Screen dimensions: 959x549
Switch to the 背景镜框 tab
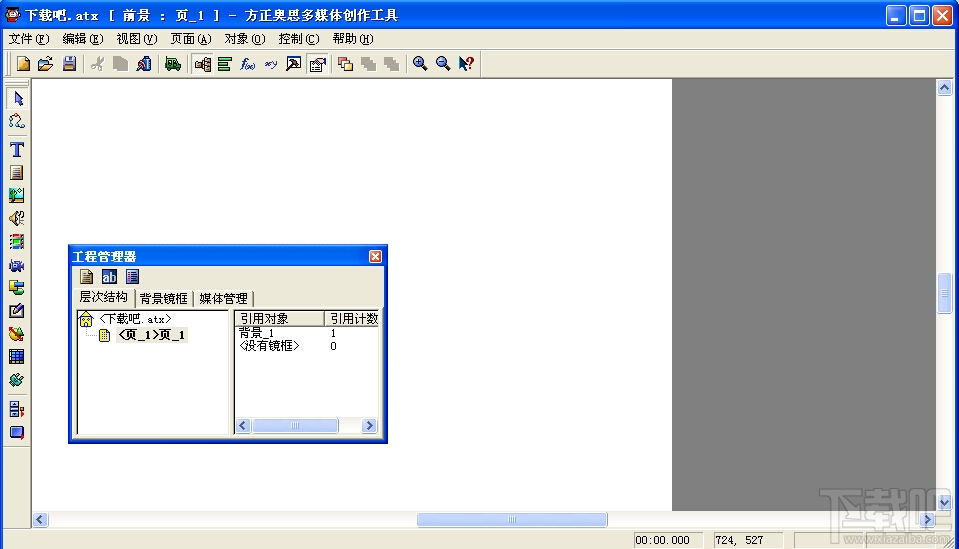[x=163, y=298]
